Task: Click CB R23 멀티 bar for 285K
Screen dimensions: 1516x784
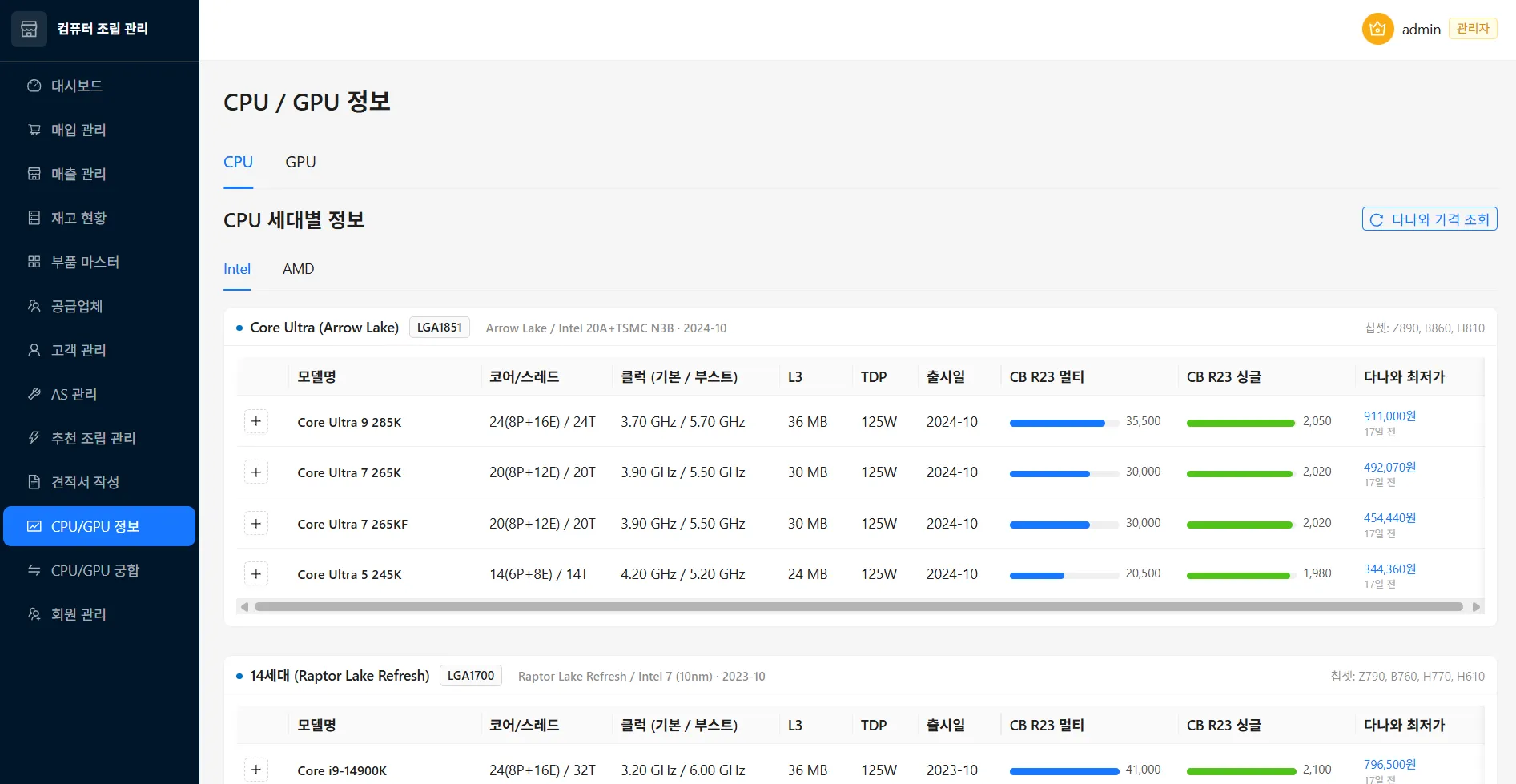Action: pyautogui.click(x=1064, y=423)
